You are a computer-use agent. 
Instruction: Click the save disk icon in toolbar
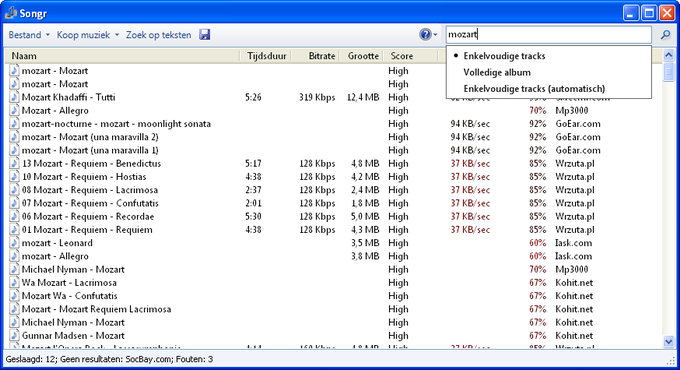pos(205,35)
